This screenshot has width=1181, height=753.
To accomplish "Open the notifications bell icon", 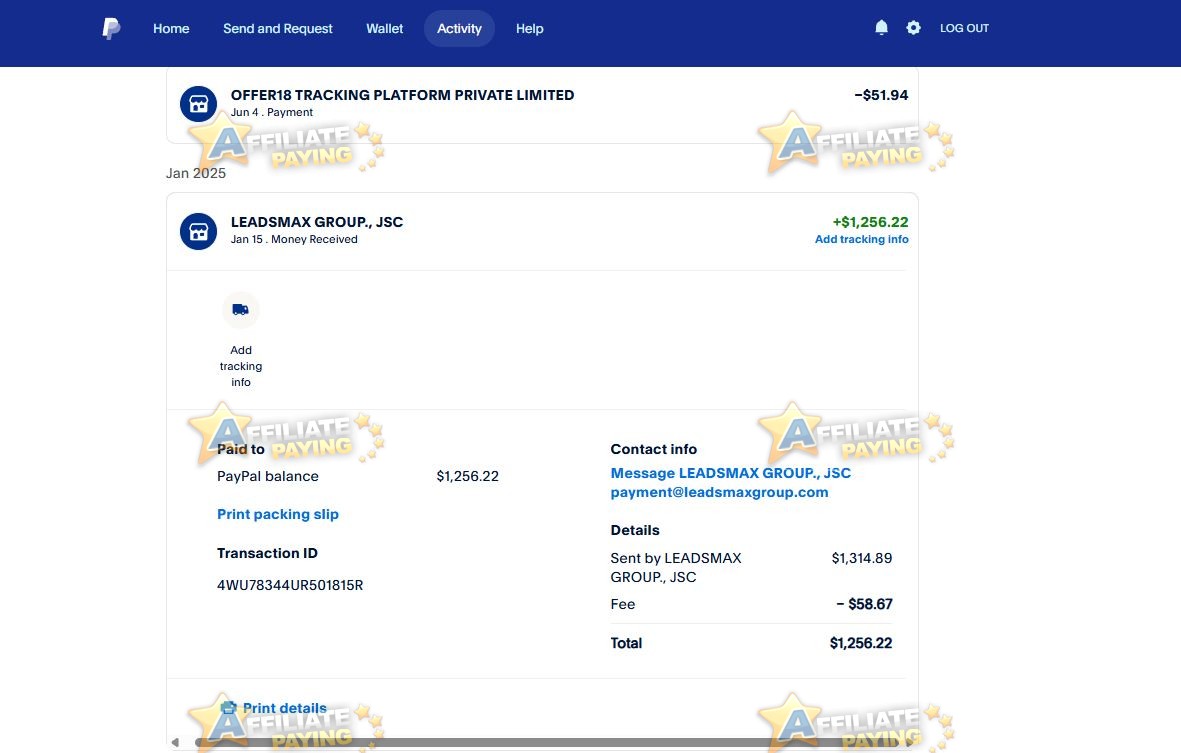I will [881, 28].
